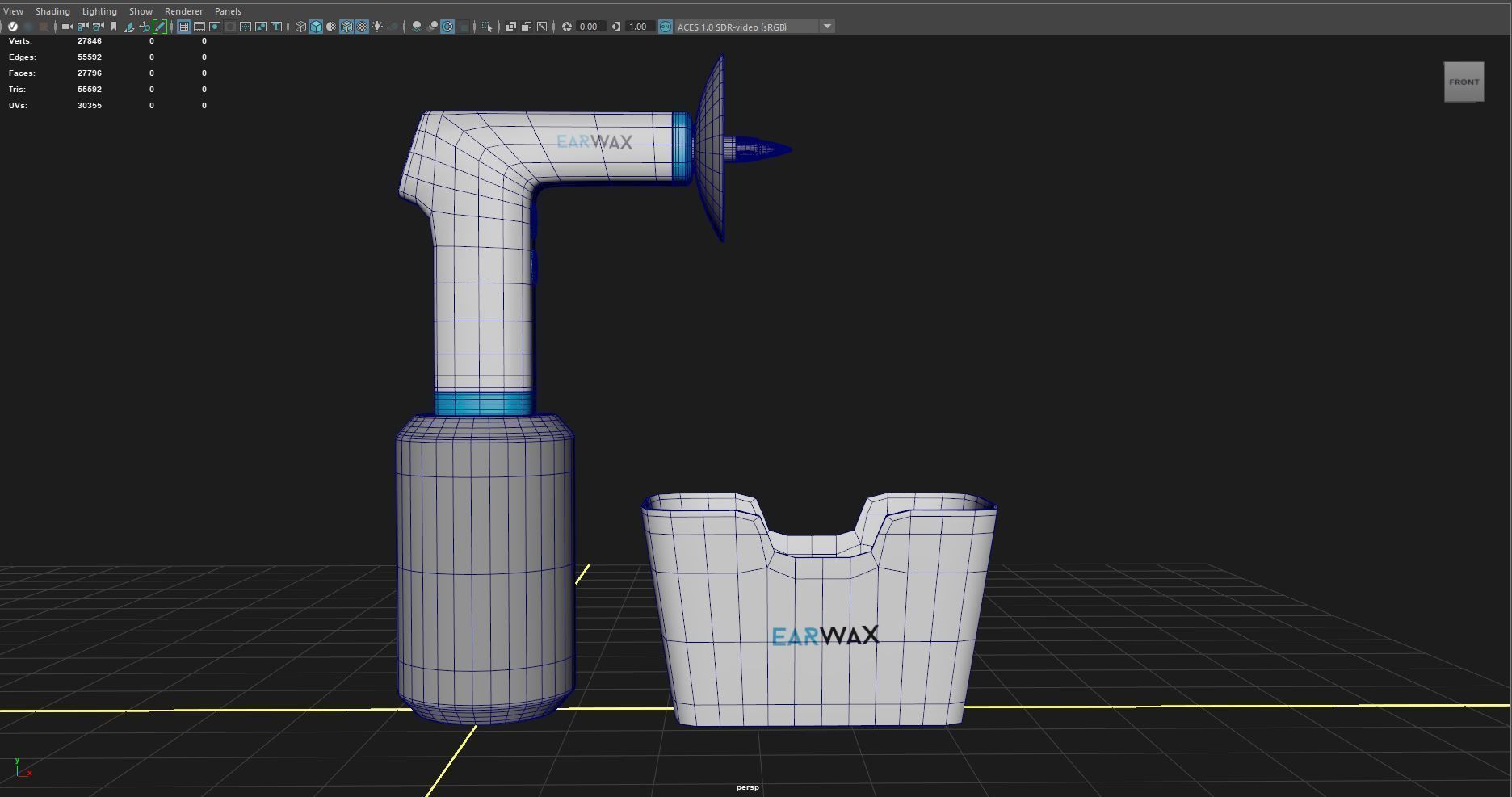This screenshot has width=1512, height=797.
Task: Click the Use Default Material icon
Action: (331, 27)
